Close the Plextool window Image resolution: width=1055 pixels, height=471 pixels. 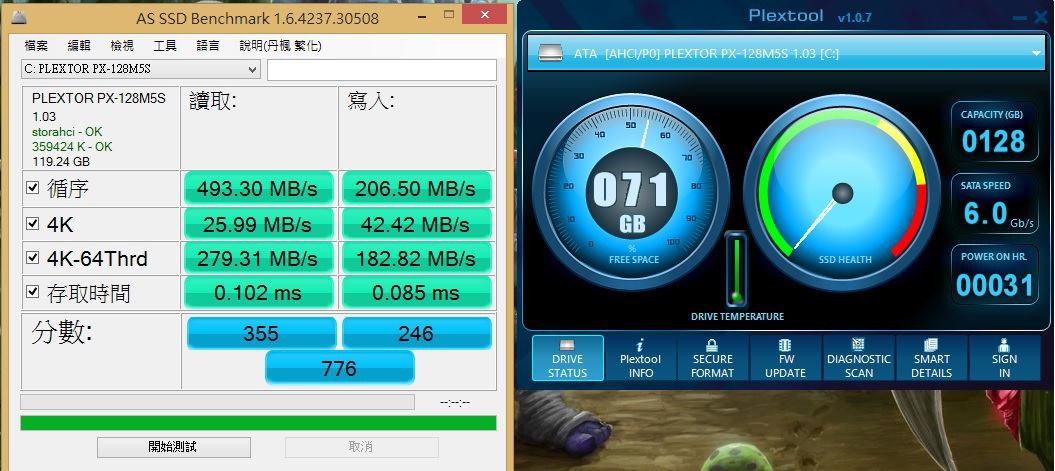click(1042, 18)
